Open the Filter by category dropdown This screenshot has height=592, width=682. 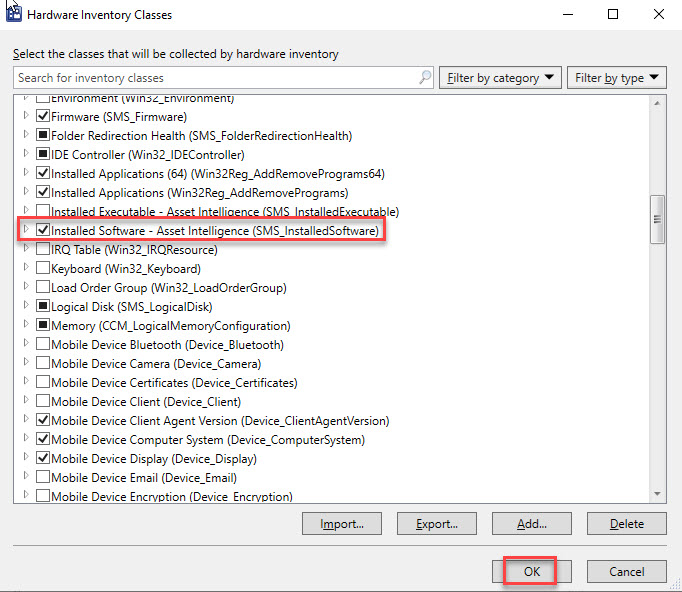pos(499,78)
